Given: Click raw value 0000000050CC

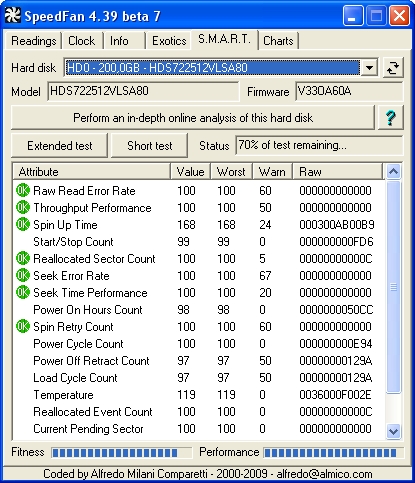Looking at the screenshot, I should [336, 309].
